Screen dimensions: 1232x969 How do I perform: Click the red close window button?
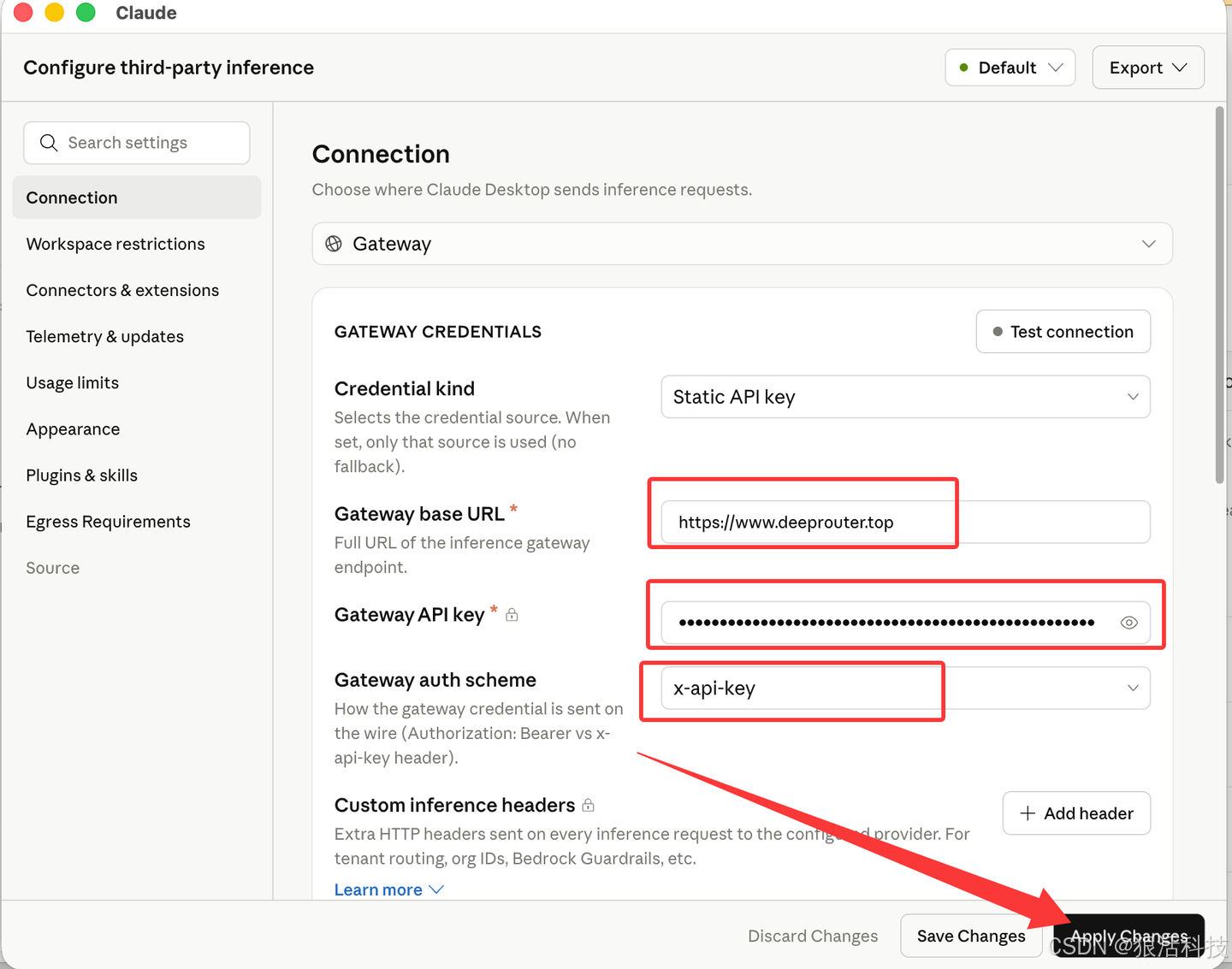point(23,12)
